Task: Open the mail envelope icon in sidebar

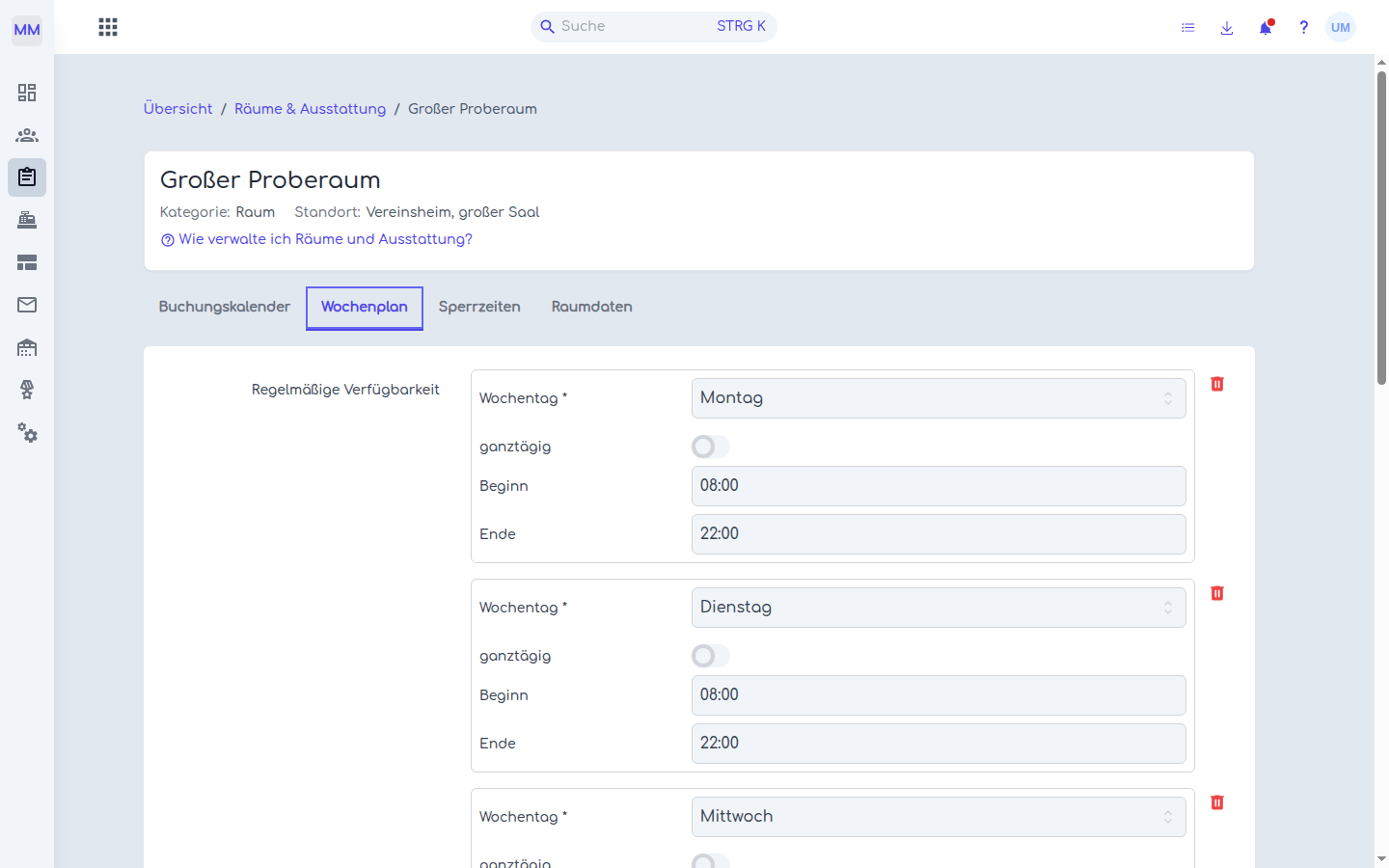Action: tap(27, 305)
